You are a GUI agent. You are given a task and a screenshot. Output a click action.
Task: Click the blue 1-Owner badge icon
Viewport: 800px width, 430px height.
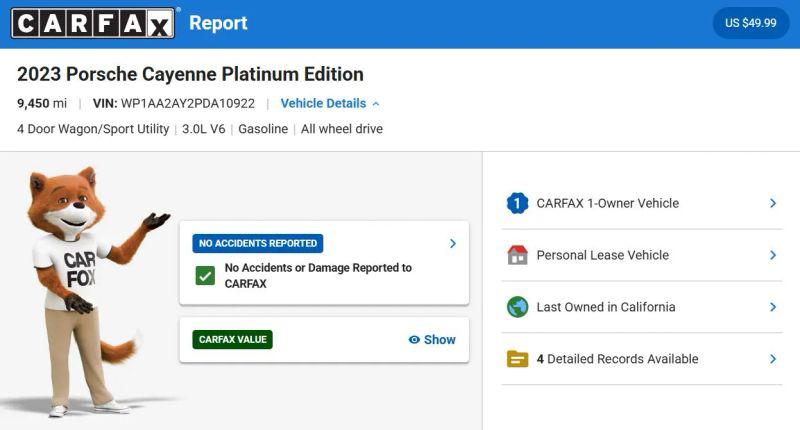tap(517, 203)
